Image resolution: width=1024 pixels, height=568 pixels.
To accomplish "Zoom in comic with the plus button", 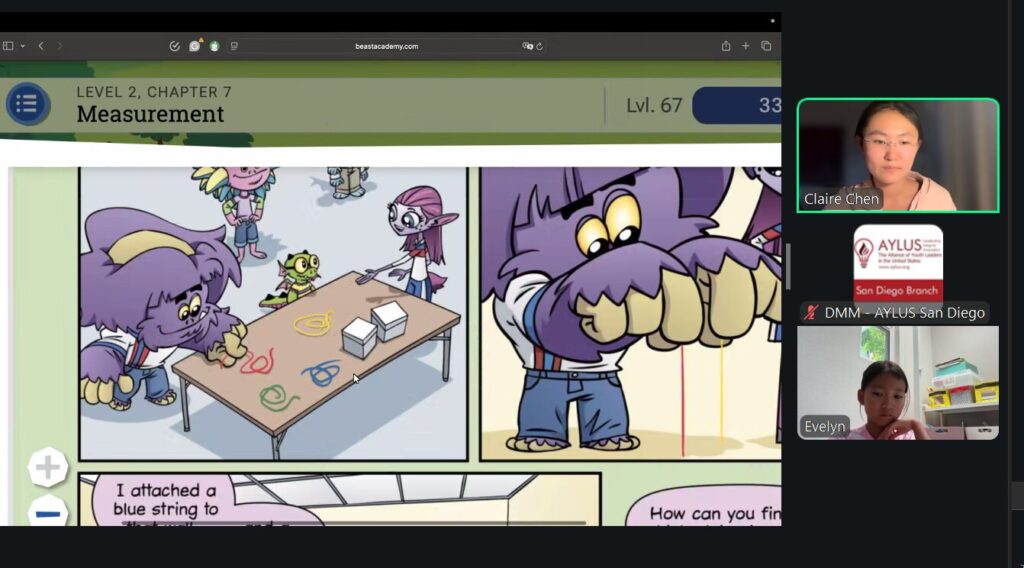I will pos(48,467).
